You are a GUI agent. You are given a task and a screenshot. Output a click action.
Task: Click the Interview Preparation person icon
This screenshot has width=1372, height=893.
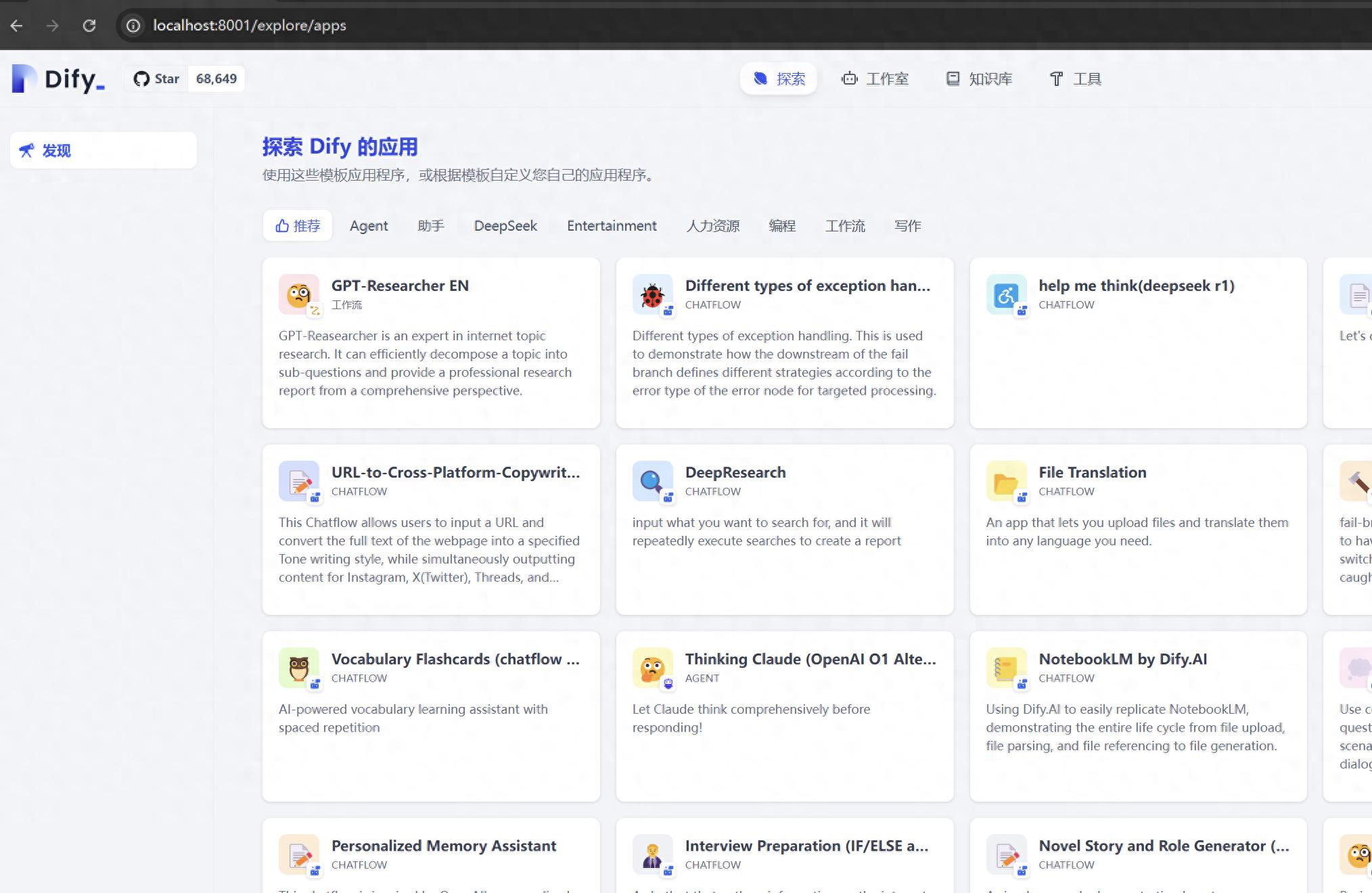coord(652,854)
